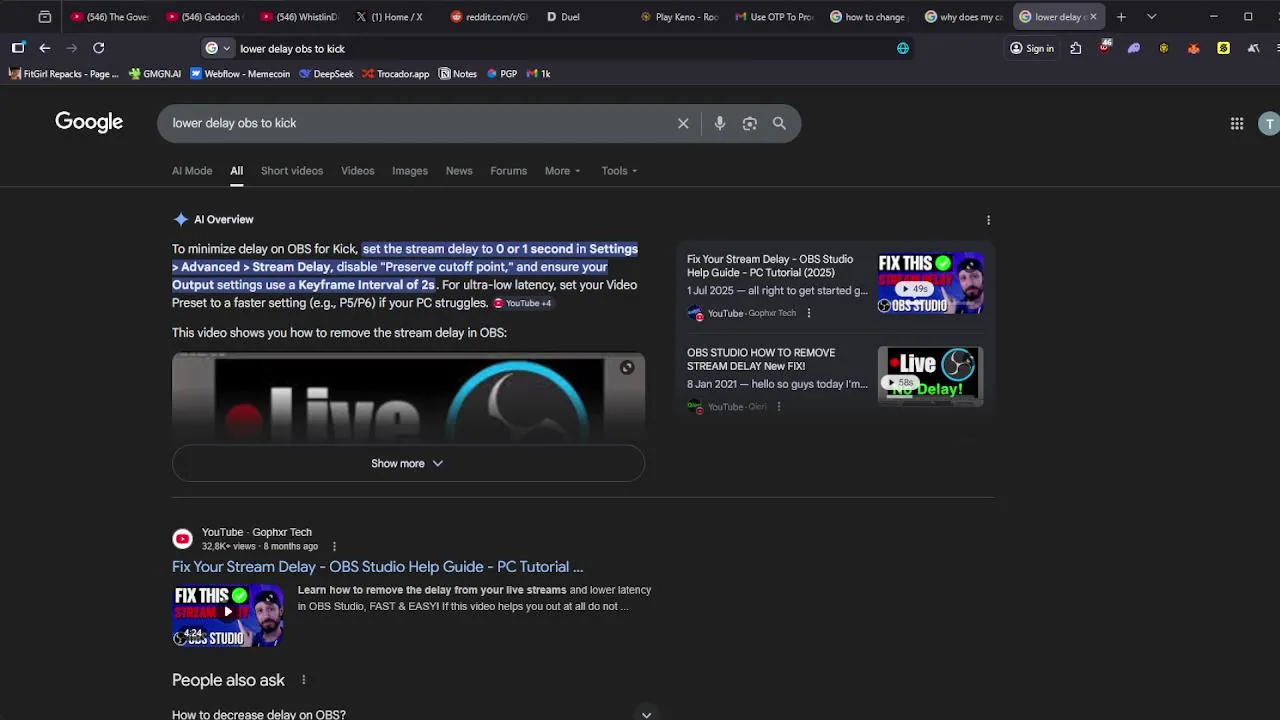
Task: Open the Tools dropdown
Action: (x=619, y=171)
